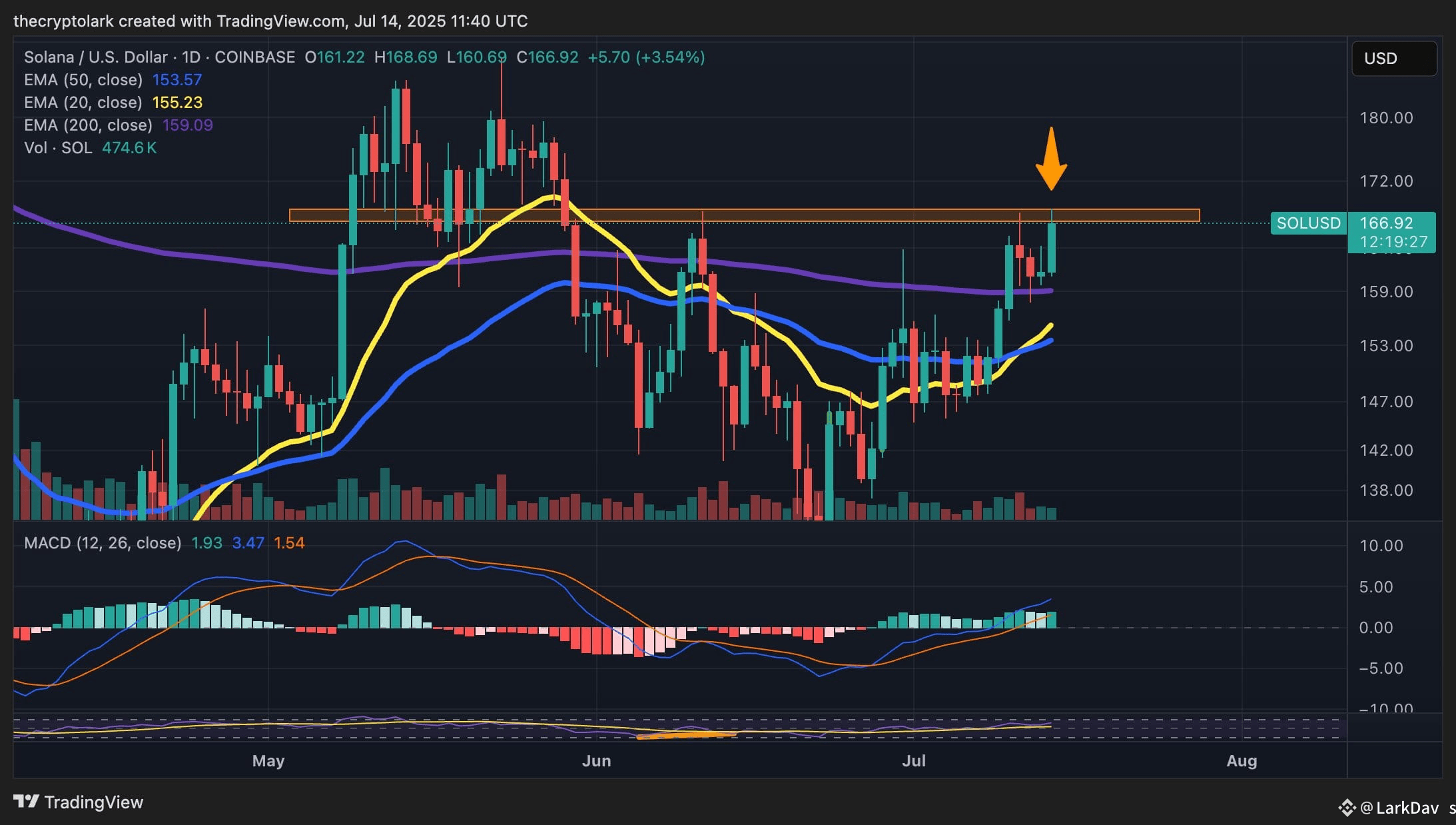Click the May label on the time axis

point(268,761)
